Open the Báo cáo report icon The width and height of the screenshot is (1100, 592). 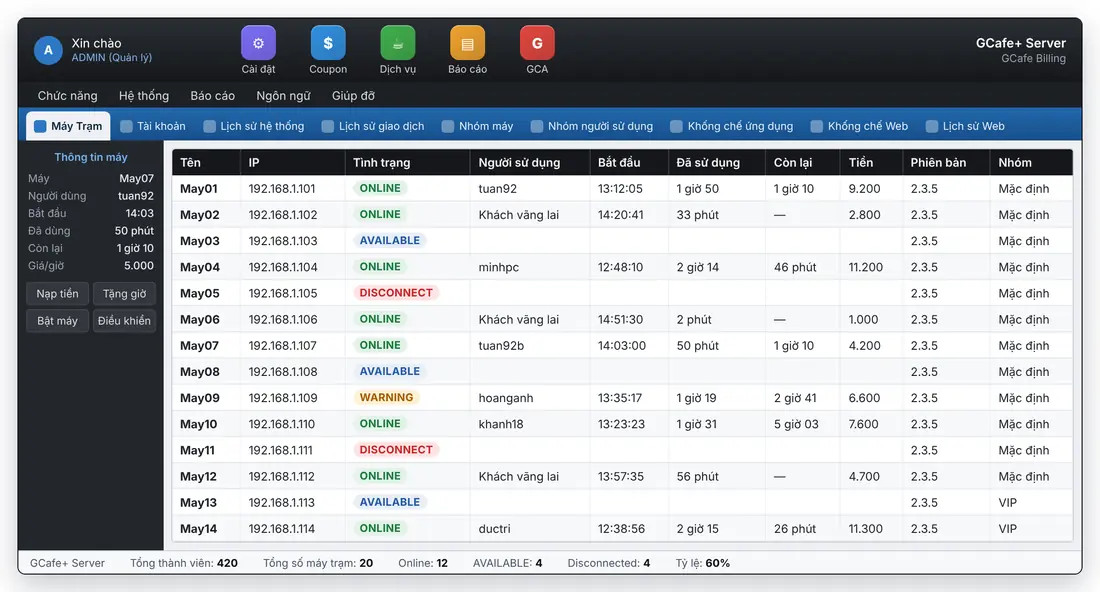tap(467, 43)
